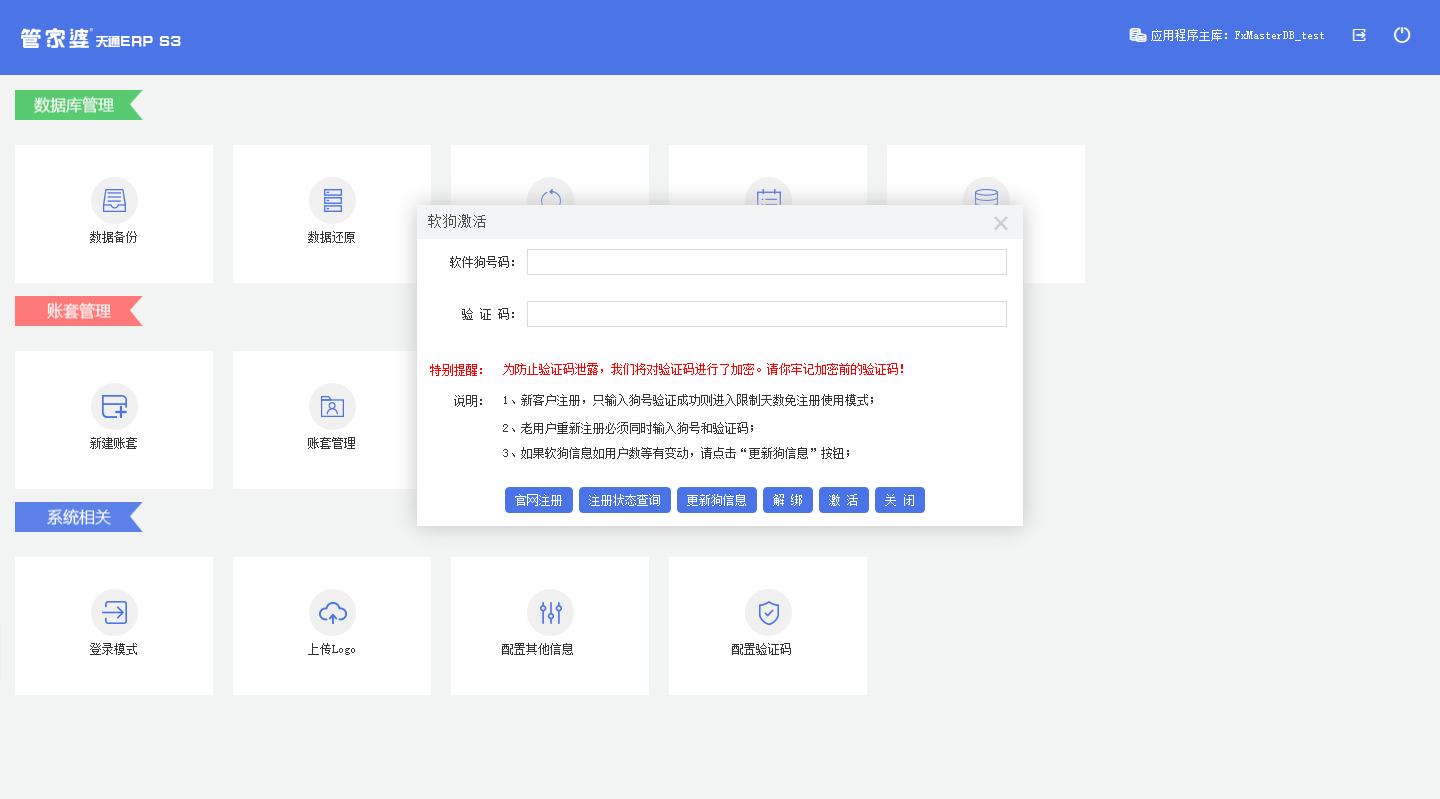This screenshot has height=799, width=1440.
Task: Click the 解绑 button
Action: pyautogui.click(x=788, y=500)
